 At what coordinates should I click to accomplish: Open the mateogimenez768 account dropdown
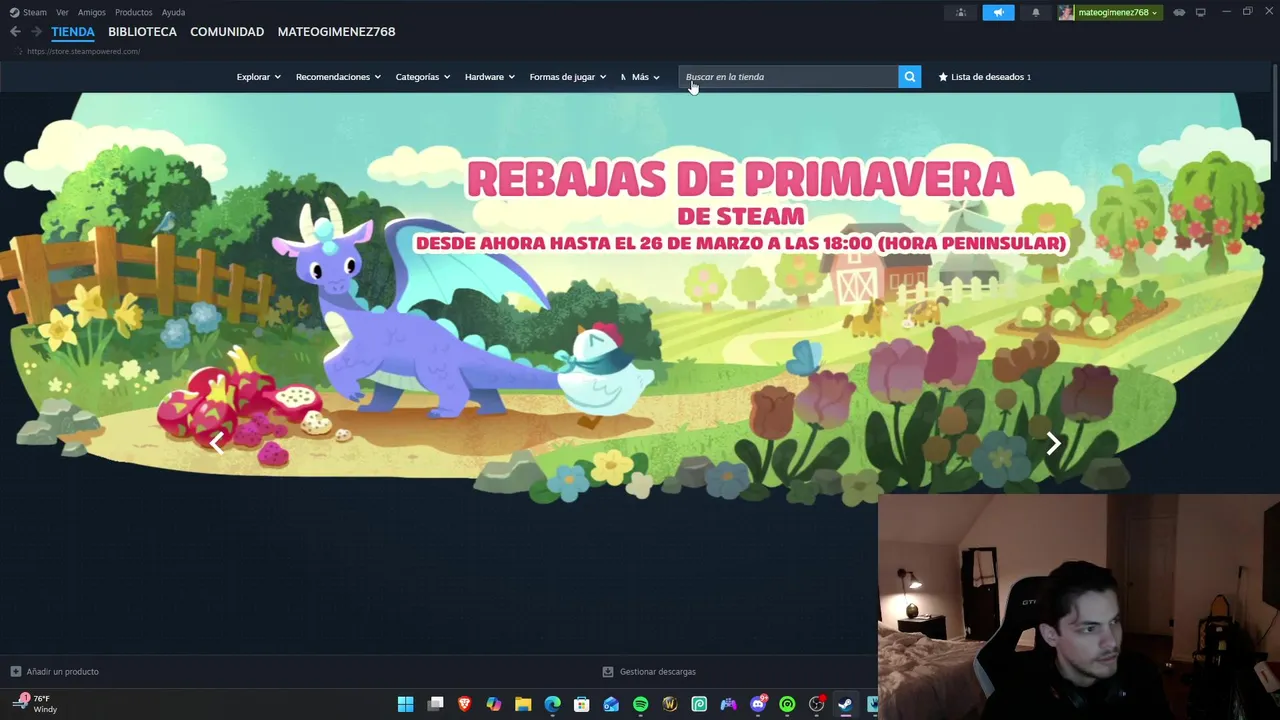pyautogui.click(x=1118, y=12)
